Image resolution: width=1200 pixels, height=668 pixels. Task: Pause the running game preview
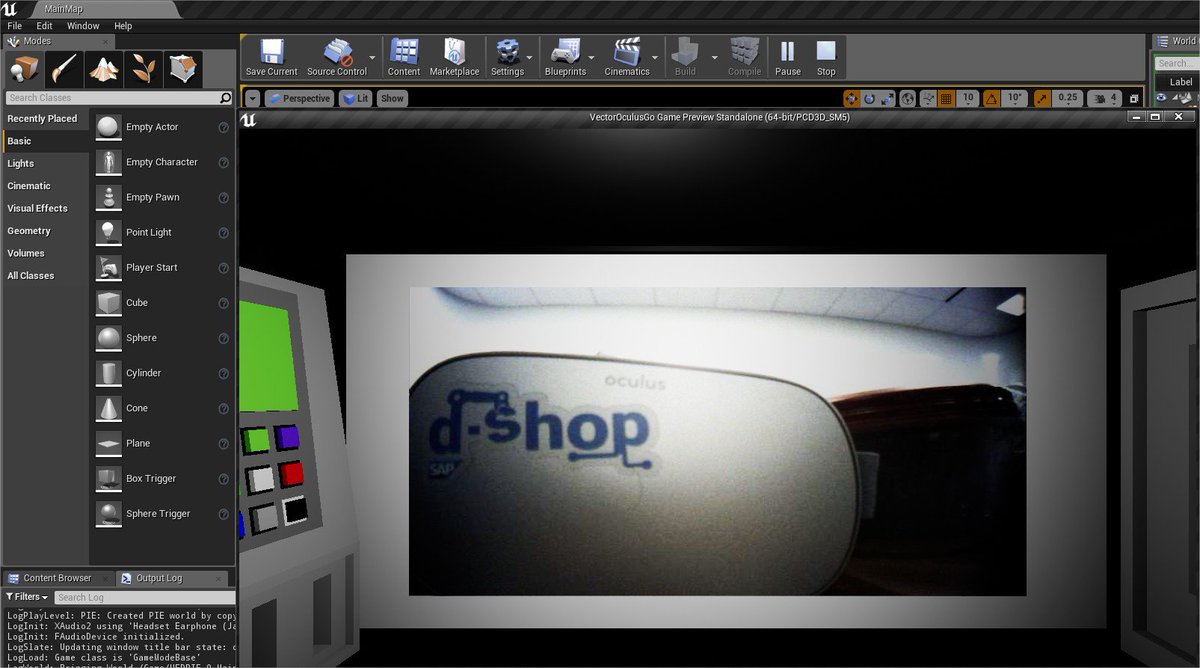[788, 58]
